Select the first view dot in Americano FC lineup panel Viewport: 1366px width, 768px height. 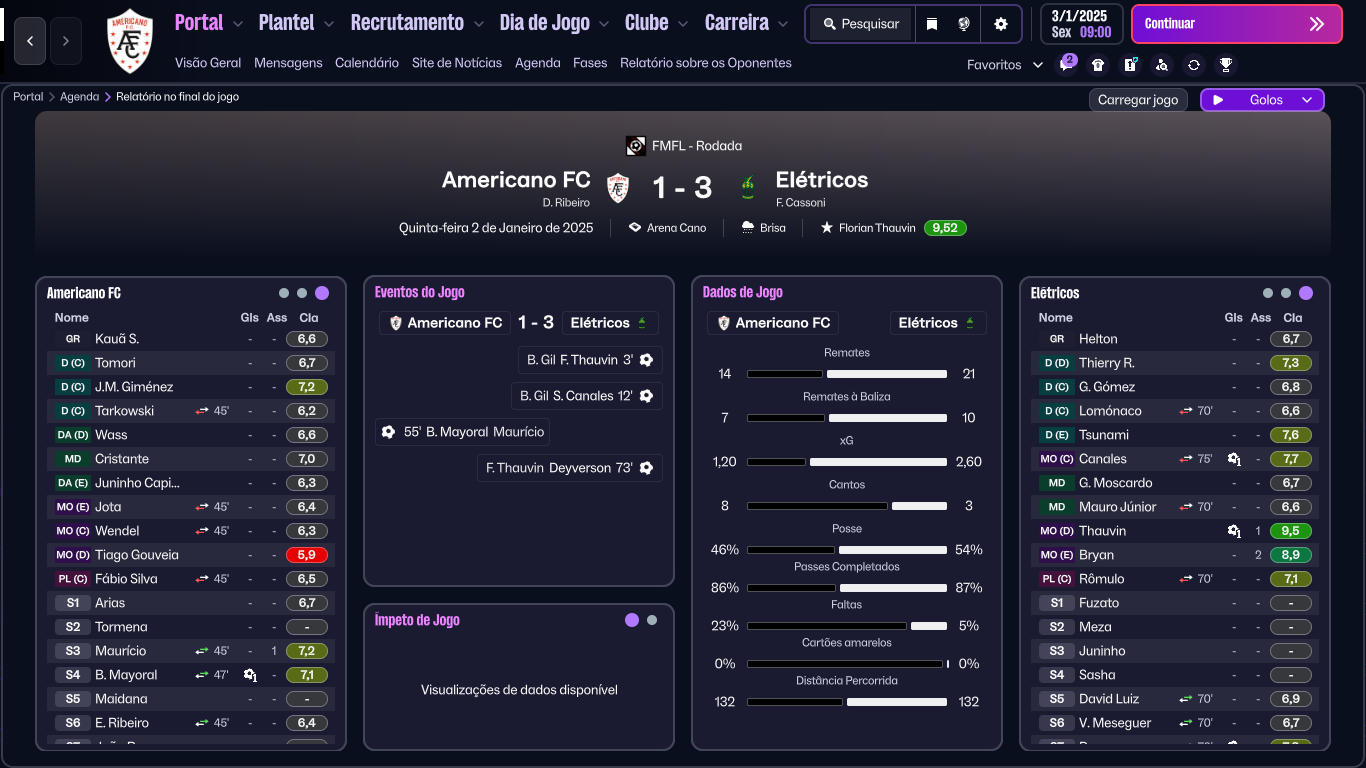[284, 293]
